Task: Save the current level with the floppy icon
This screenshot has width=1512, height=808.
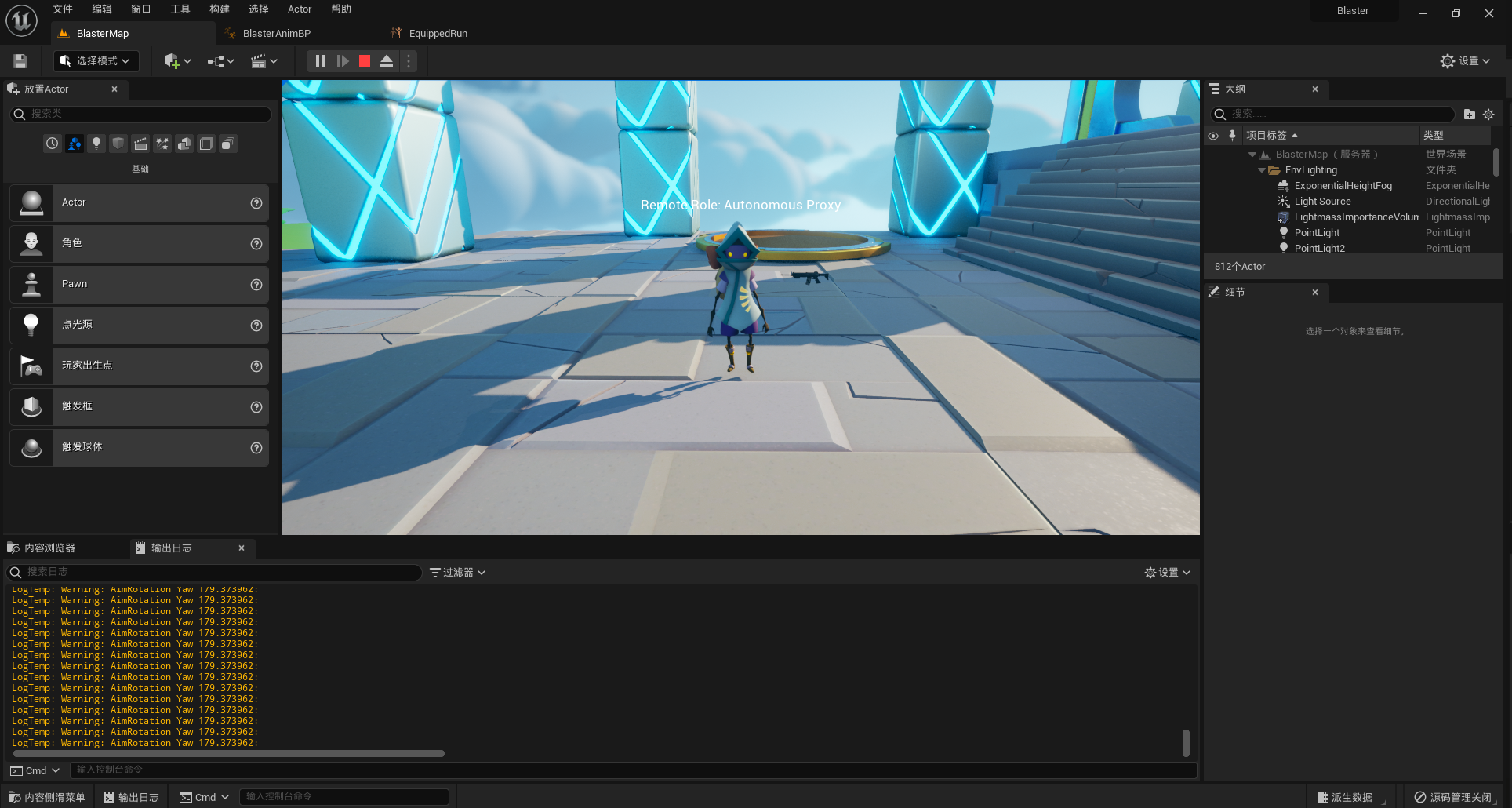Action: pyautogui.click(x=20, y=61)
